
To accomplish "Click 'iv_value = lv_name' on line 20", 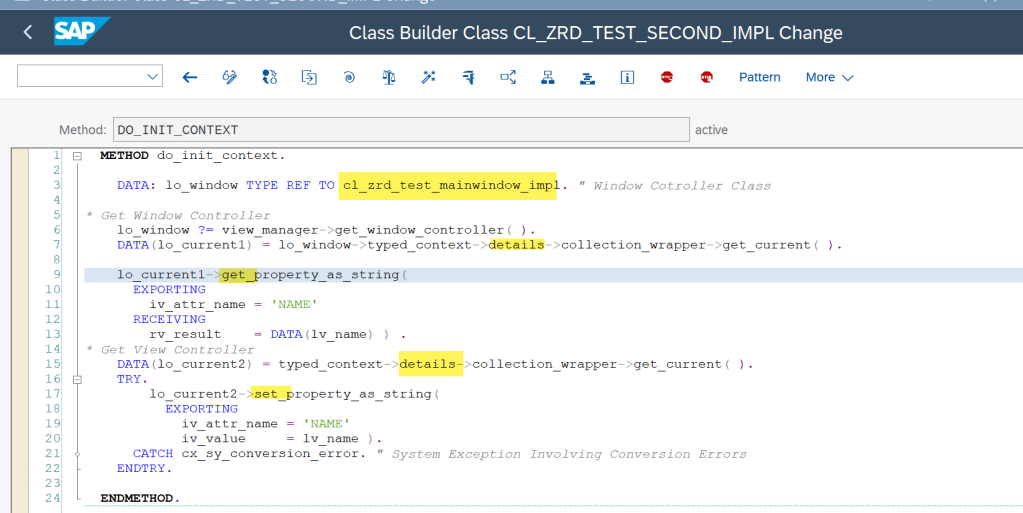I will click(x=270, y=439).
